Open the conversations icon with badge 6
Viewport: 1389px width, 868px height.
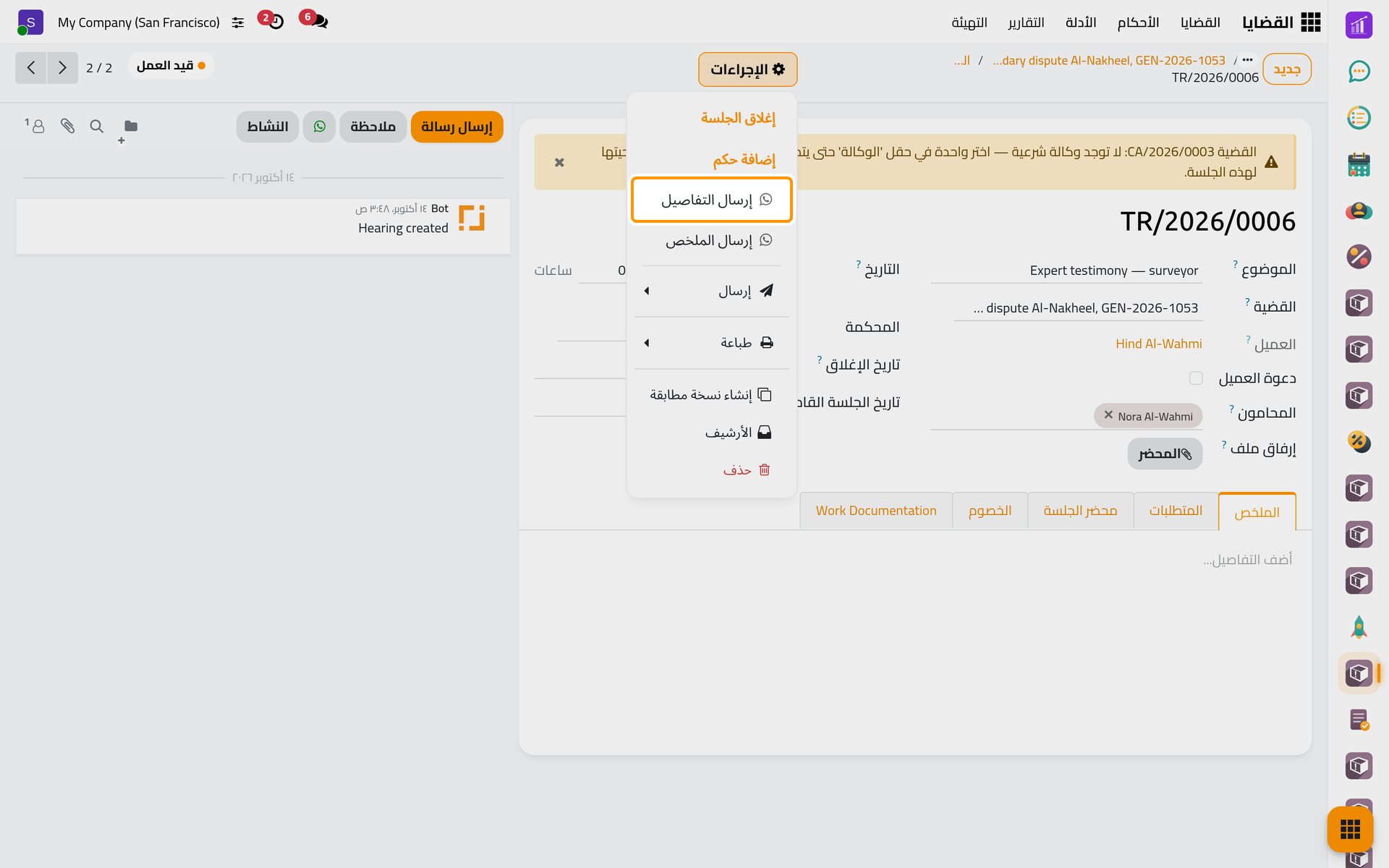click(x=315, y=20)
